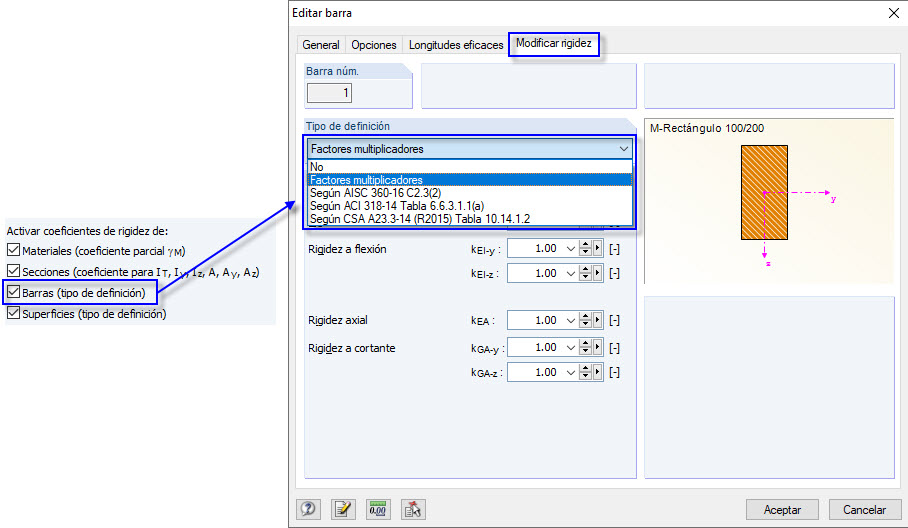The width and height of the screenshot is (908, 528).
Task: Expand the kGA-y value dropdown
Action: [570, 347]
